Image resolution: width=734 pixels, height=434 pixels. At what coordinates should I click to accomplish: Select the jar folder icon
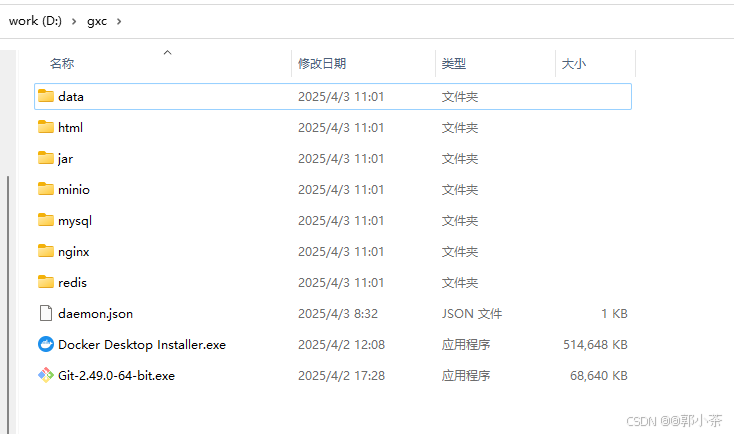45,158
